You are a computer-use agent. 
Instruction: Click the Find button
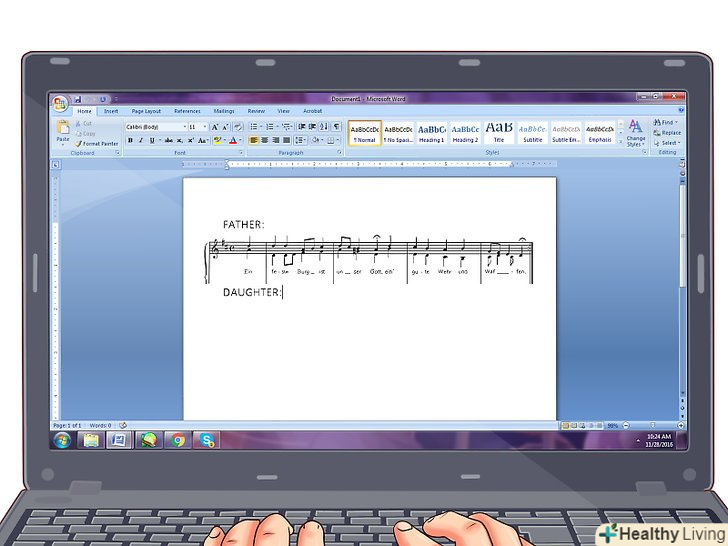pyautogui.click(x=666, y=123)
